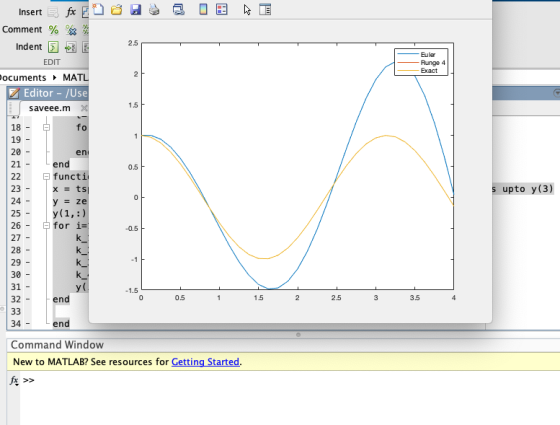Select the Edit Plot arrow tool
The width and height of the screenshot is (560, 425).
click(x=247, y=10)
